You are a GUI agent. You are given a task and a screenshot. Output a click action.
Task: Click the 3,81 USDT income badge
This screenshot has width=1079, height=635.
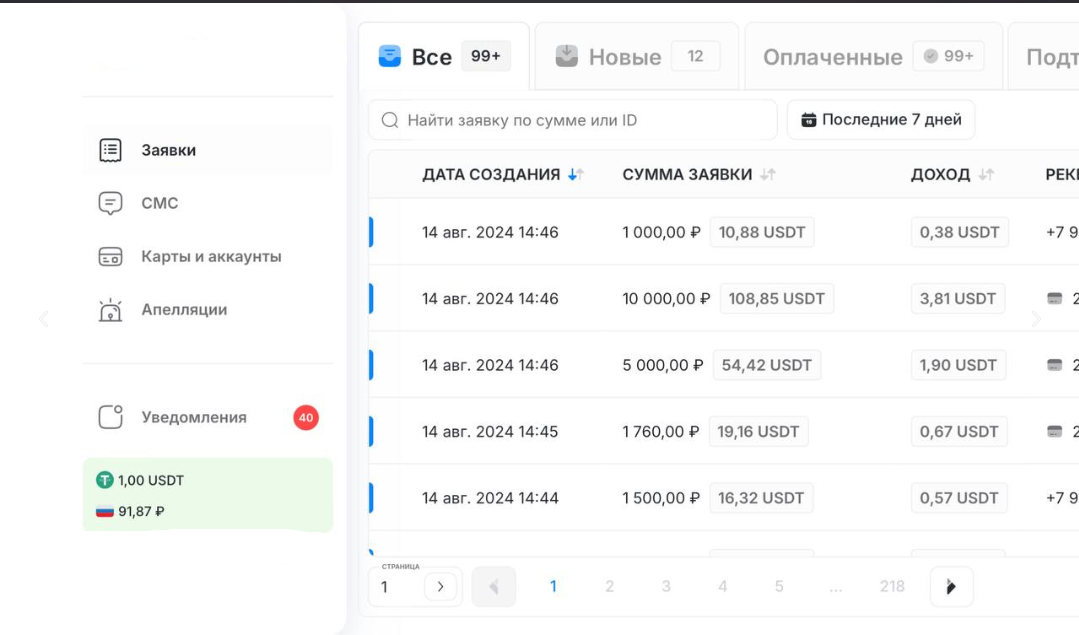pos(958,299)
